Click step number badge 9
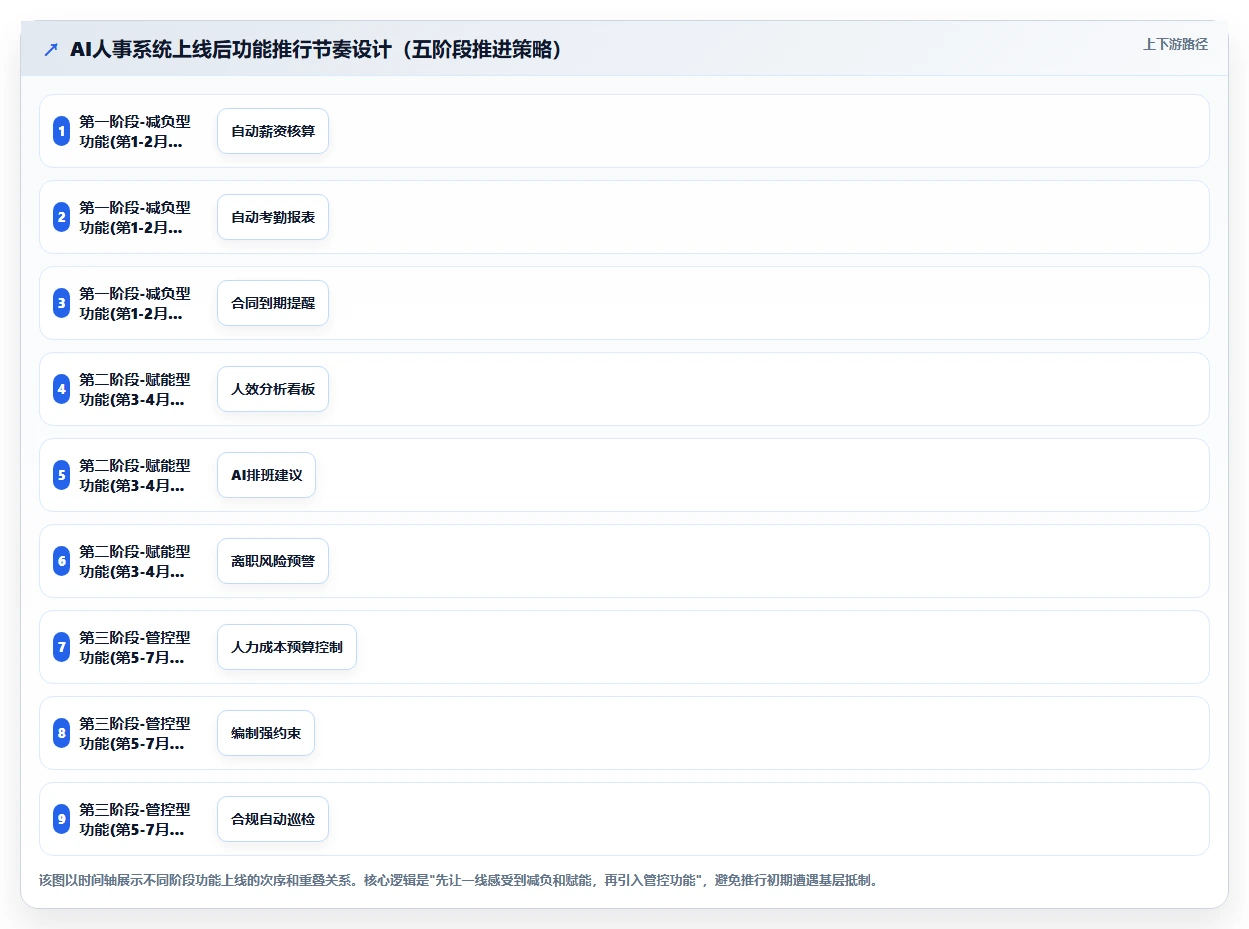Image resolution: width=1249 pixels, height=929 pixels. [x=61, y=819]
